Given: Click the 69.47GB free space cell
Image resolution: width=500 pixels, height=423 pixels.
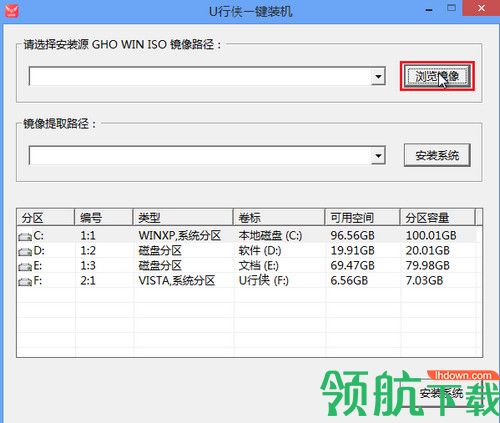Looking at the screenshot, I should tap(352, 266).
